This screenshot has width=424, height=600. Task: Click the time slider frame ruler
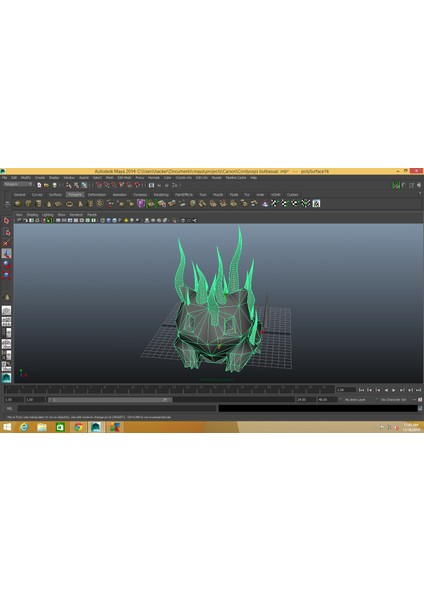point(169,390)
